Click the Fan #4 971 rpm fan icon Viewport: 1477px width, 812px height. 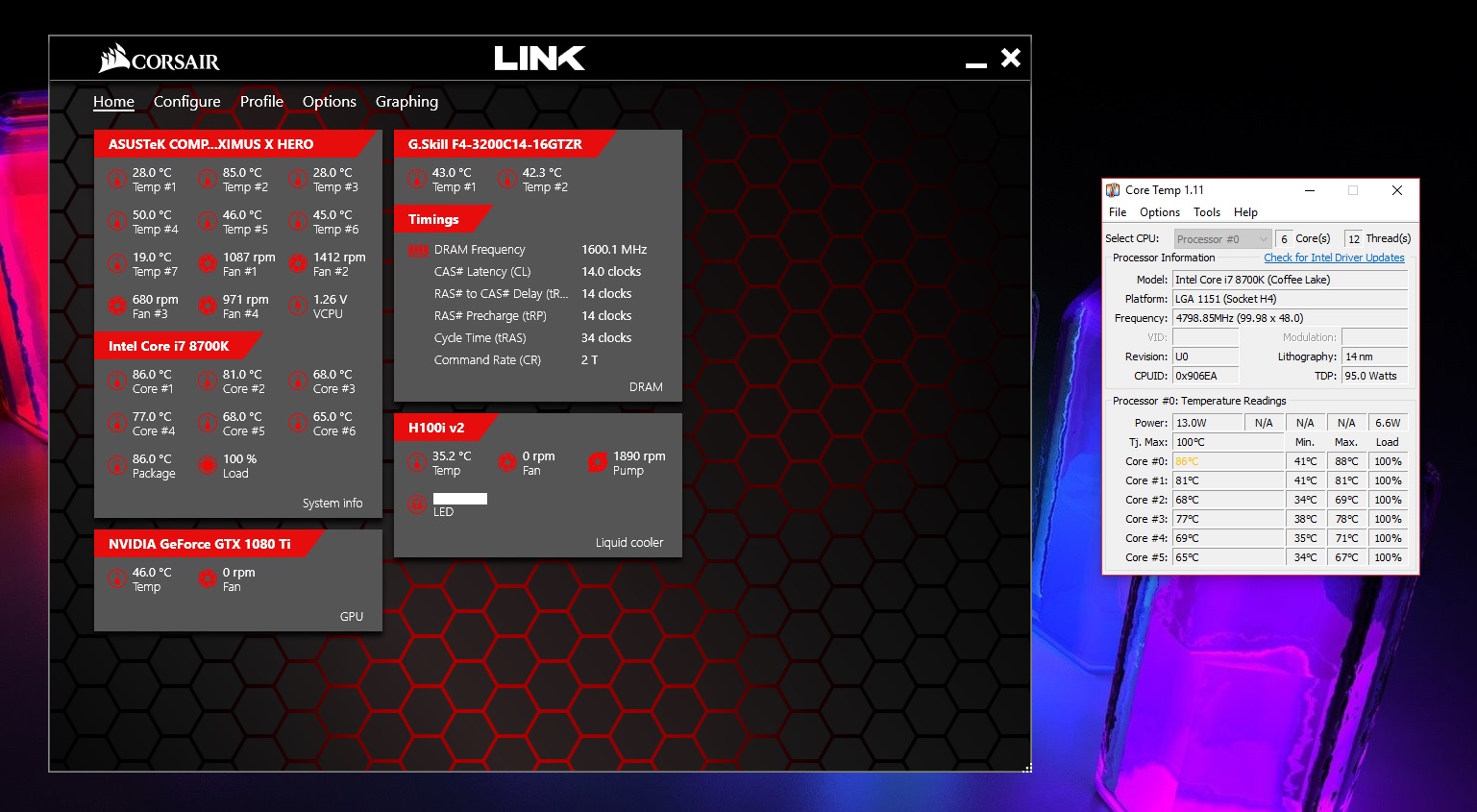pos(208,307)
